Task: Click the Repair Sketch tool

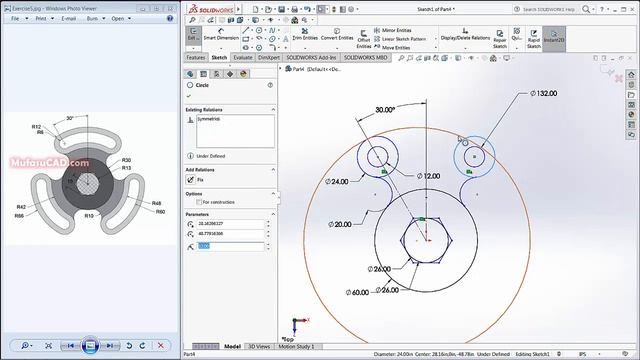Action: tap(500, 39)
